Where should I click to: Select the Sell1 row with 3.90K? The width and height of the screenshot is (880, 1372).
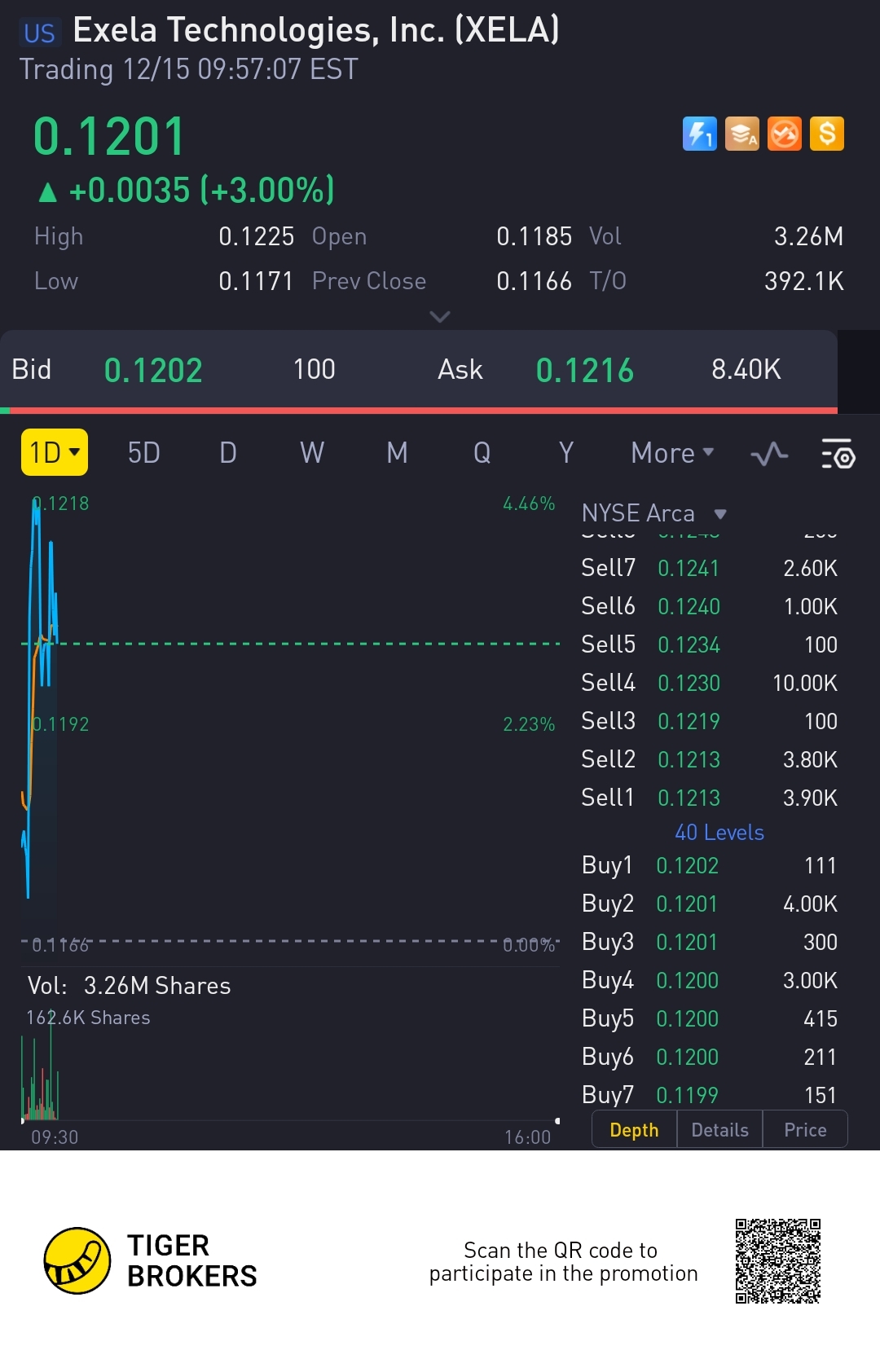[709, 798]
